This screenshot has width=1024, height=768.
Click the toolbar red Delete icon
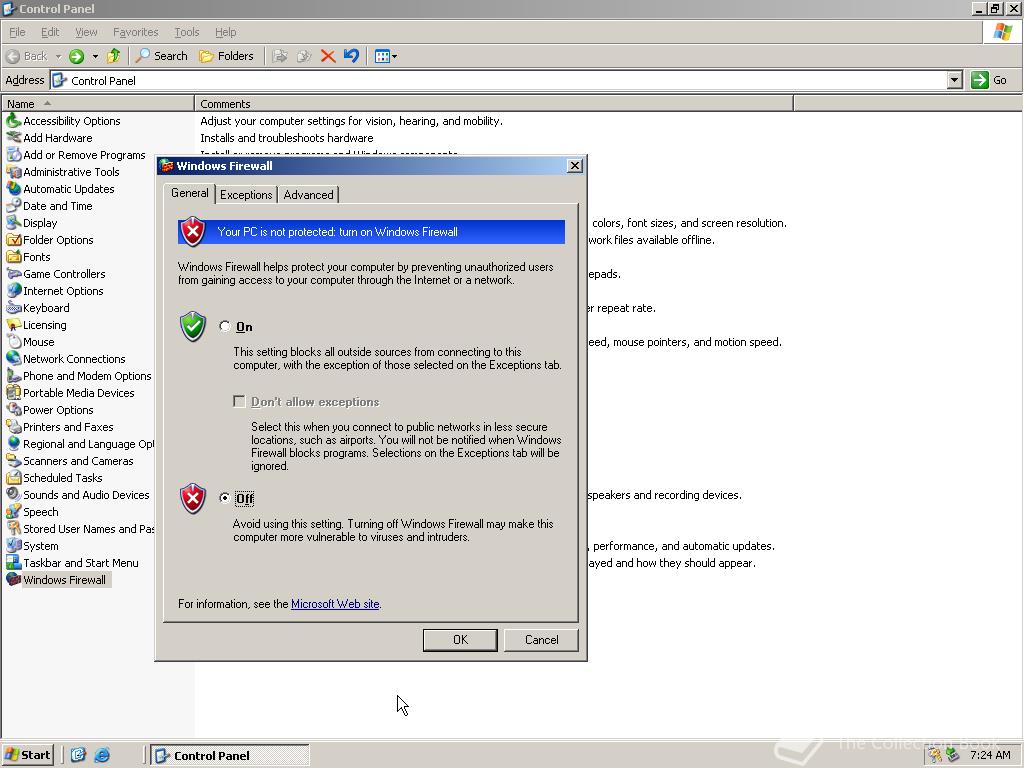tap(328, 56)
